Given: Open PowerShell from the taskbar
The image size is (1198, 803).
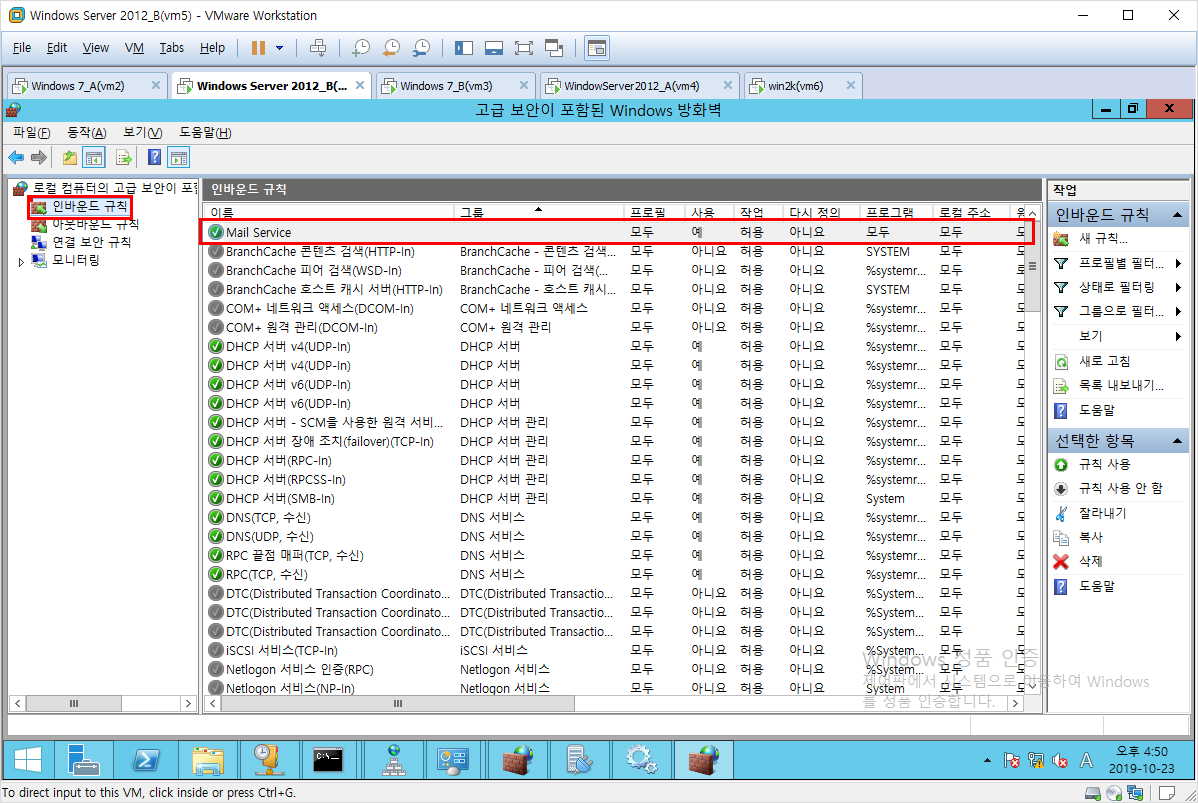Looking at the screenshot, I should (145, 760).
